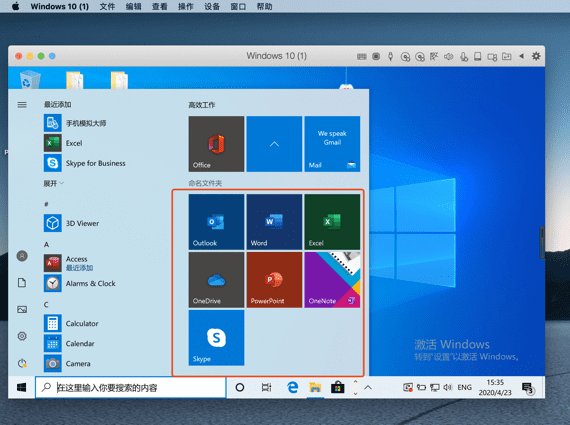Select the Recycle Bin desktop icon

coord(30,79)
